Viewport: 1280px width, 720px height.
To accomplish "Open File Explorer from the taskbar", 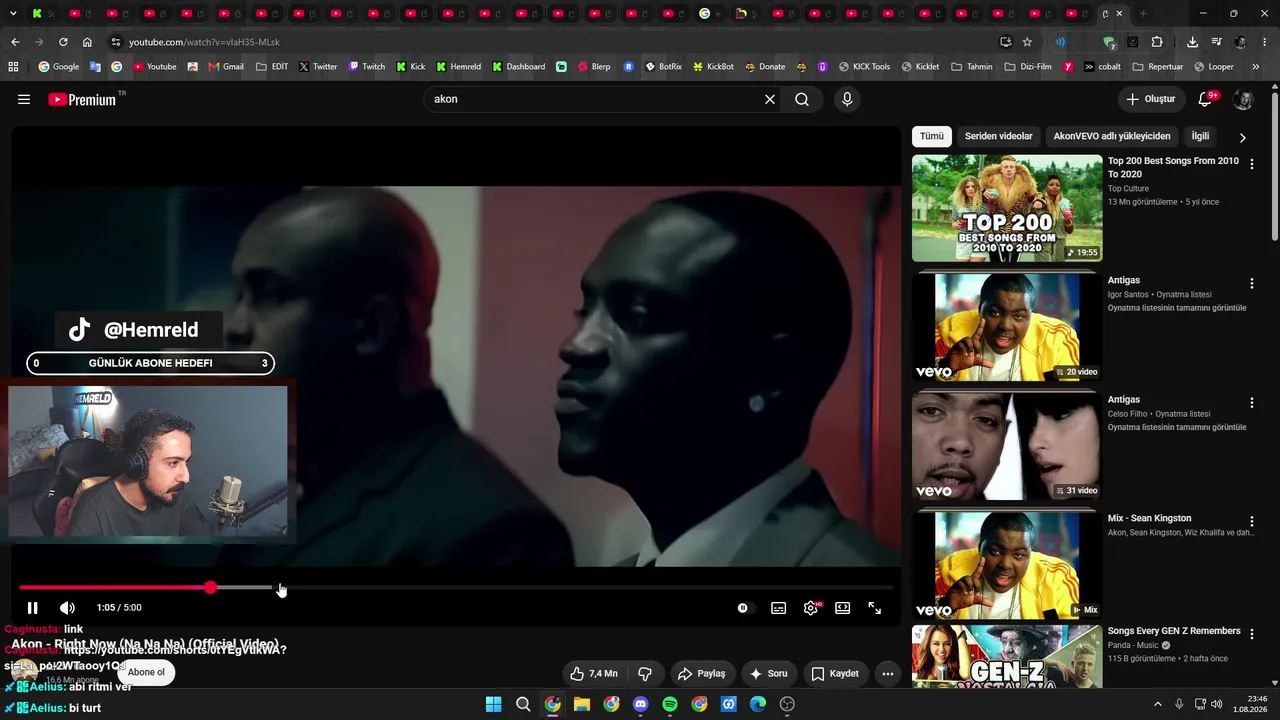I will (x=582, y=704).
